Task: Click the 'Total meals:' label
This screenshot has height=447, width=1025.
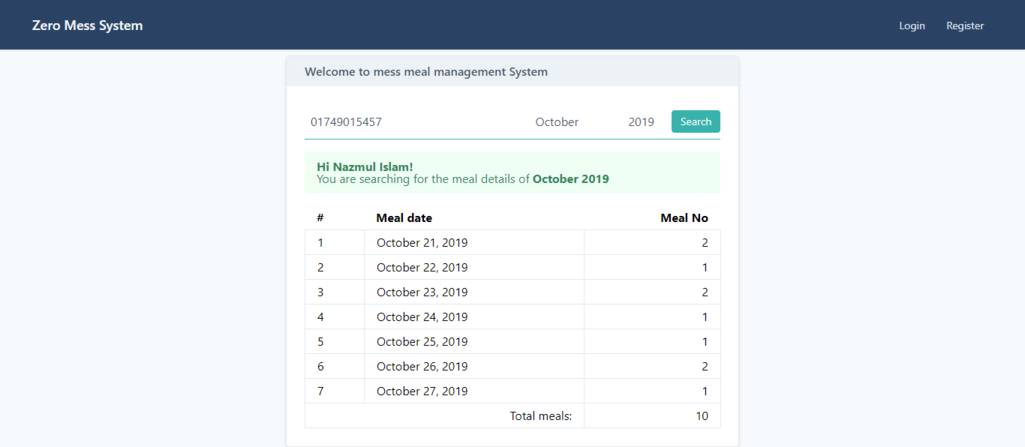Action: click(x=540, y=416)
